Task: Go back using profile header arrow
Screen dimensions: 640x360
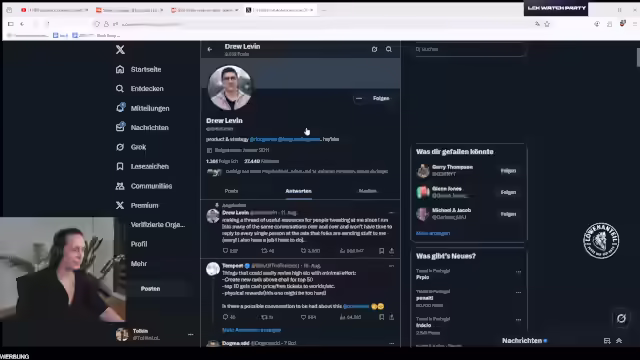Action: pyautogui.click(x=210, y=49)
